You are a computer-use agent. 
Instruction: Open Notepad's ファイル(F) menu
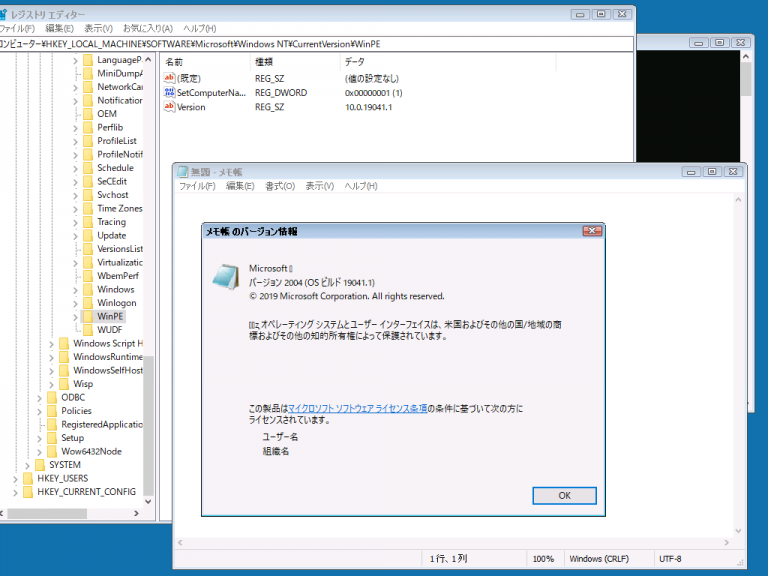[197, 186]
